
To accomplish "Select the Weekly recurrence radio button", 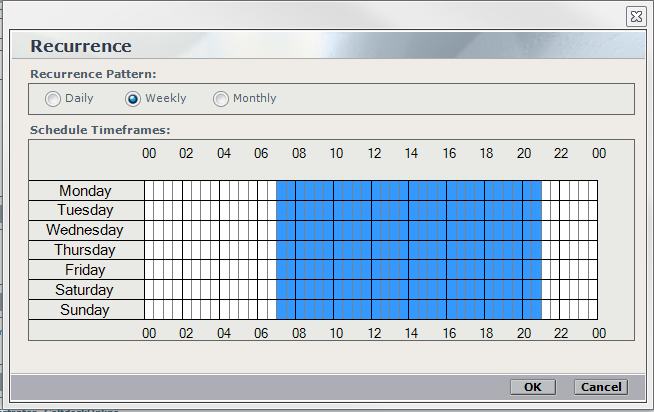I will (x=133, y=99).
